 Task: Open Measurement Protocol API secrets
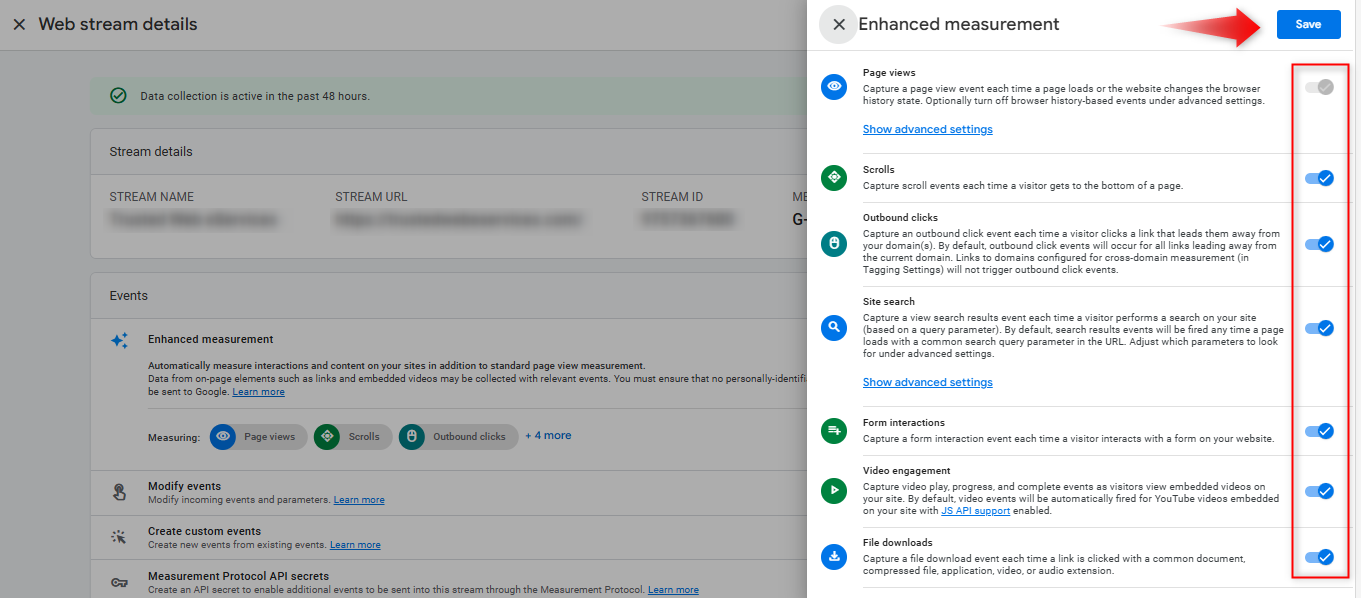pyautogui.click(x=448, y=582)
